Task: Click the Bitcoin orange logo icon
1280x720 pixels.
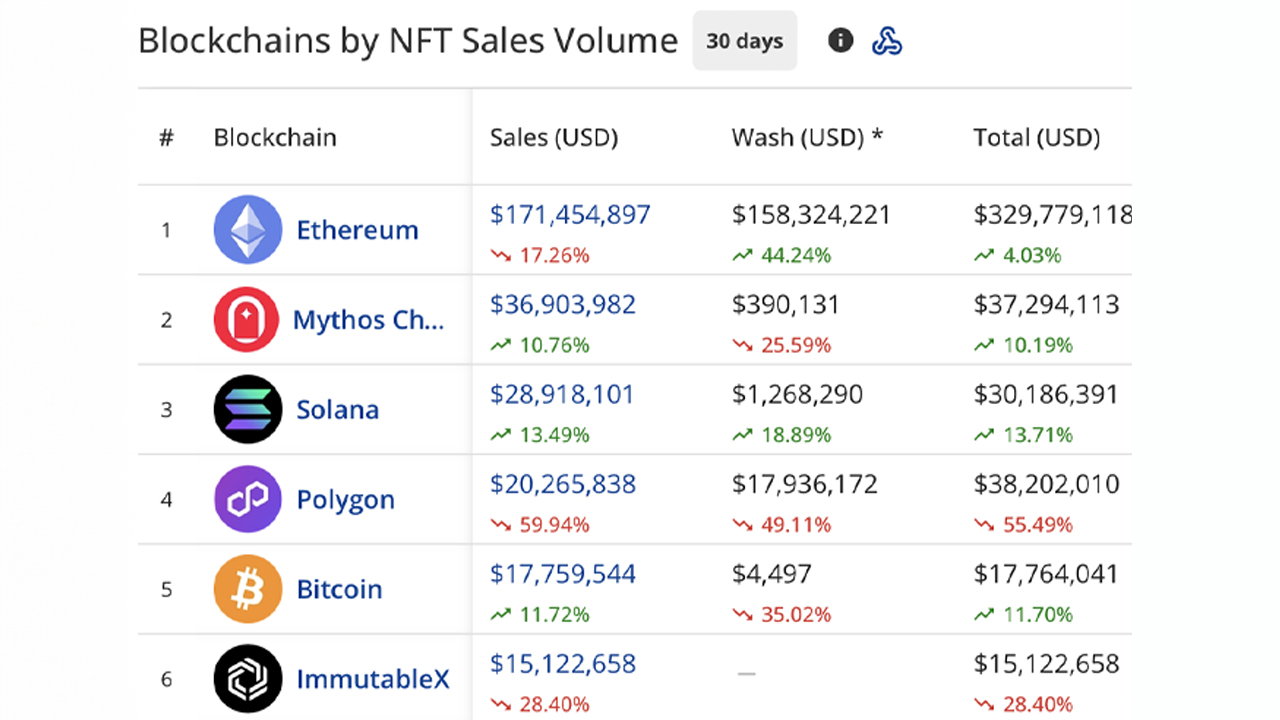Action: [247, 589]
